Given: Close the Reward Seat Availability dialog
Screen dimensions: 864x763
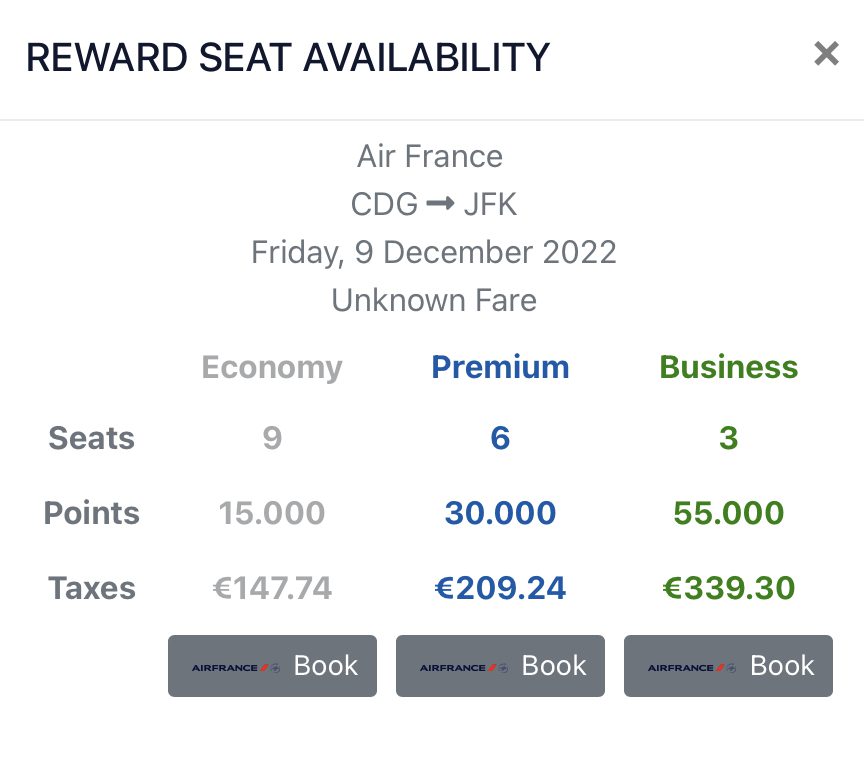Looking at the screenshot, I should (x=826, y=53).
